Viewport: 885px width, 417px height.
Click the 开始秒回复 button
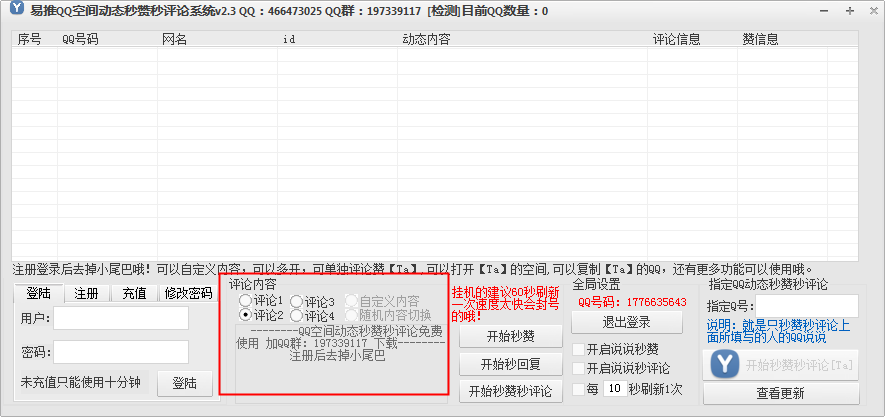[511, 365]
